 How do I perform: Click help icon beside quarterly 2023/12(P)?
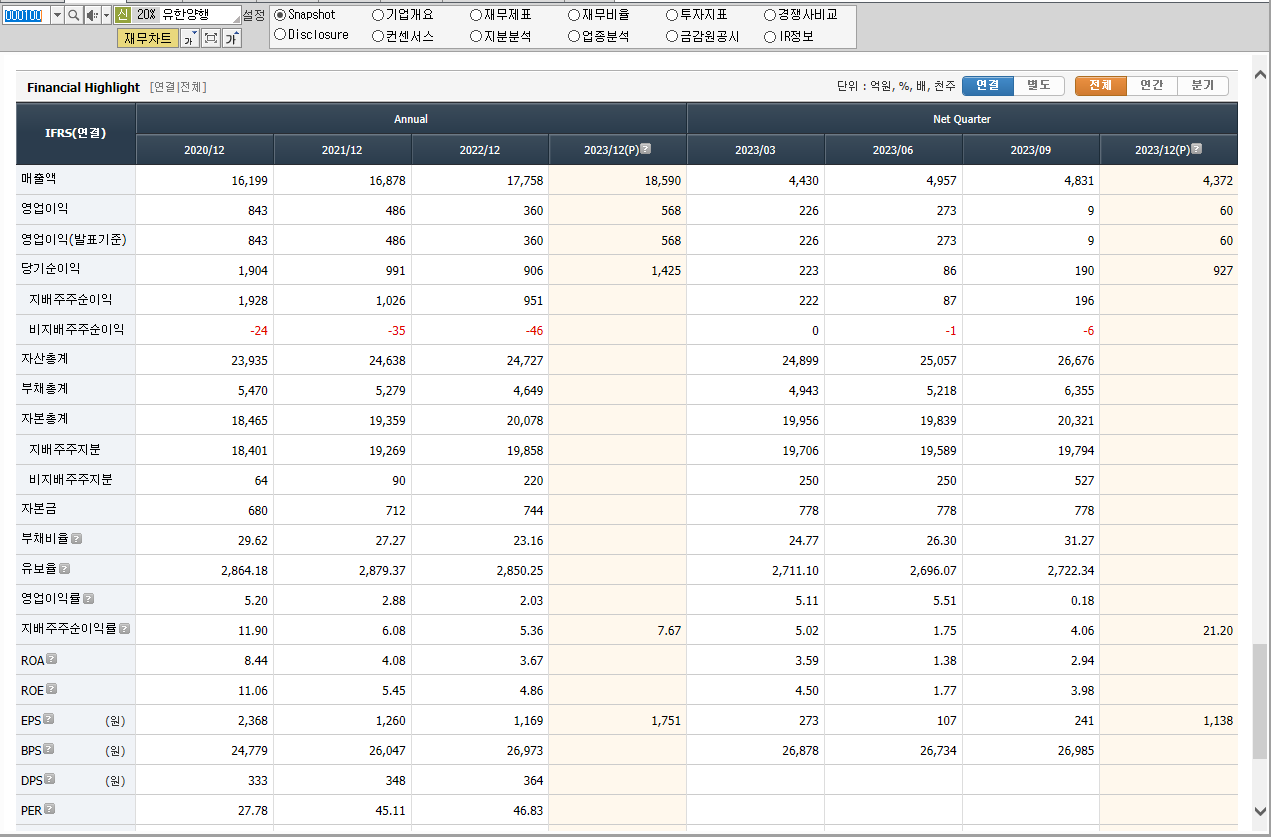click(1196, 149)
